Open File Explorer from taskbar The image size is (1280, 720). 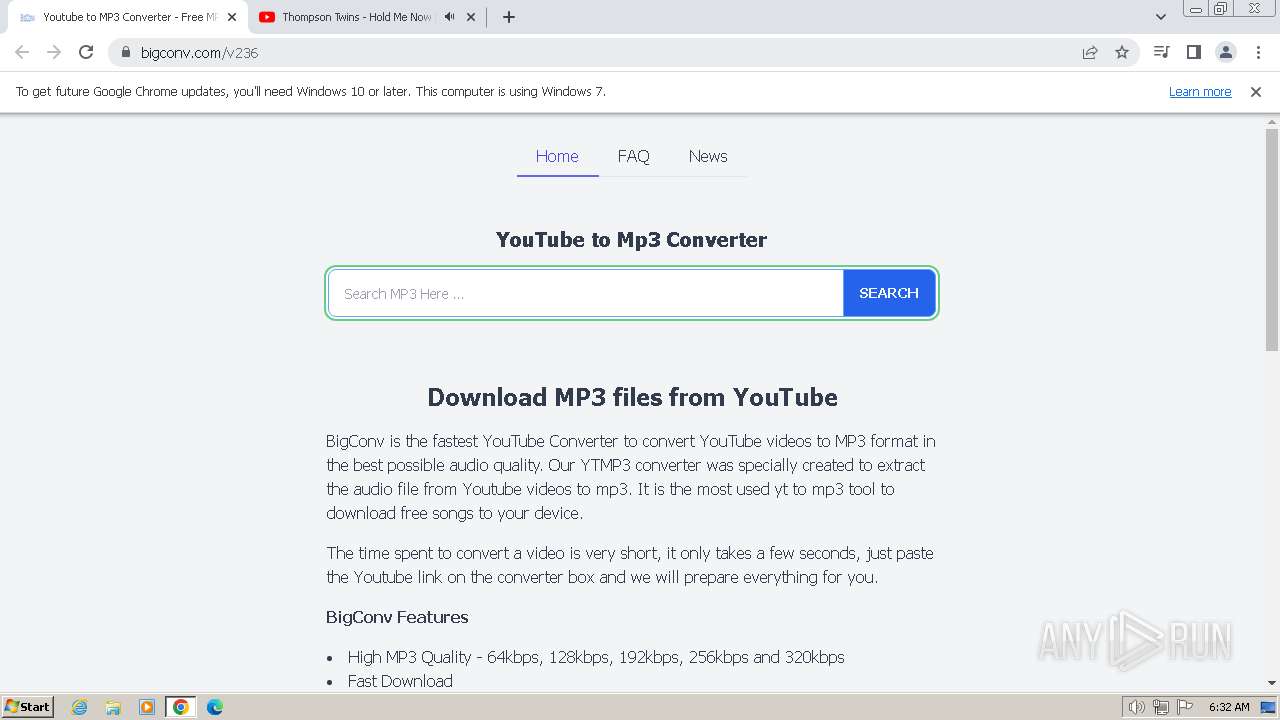[113, 707]
